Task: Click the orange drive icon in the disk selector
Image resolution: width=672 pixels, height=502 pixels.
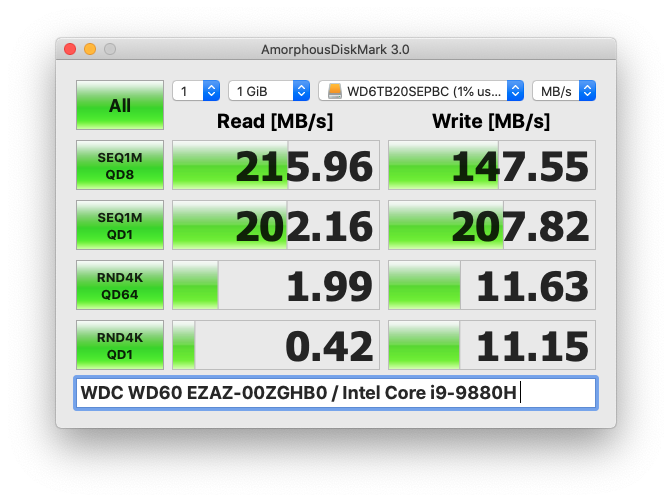Action: click(x=335, y=91)
